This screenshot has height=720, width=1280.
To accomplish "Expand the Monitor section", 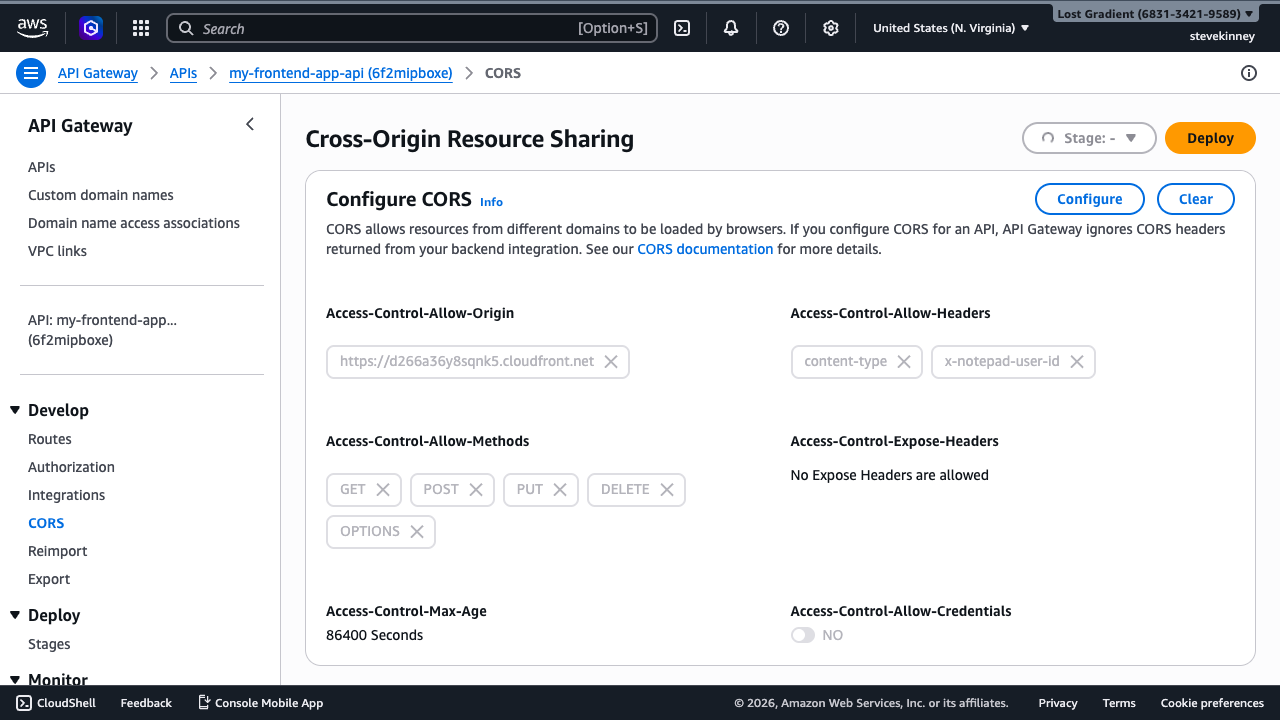I will [15, 680].
